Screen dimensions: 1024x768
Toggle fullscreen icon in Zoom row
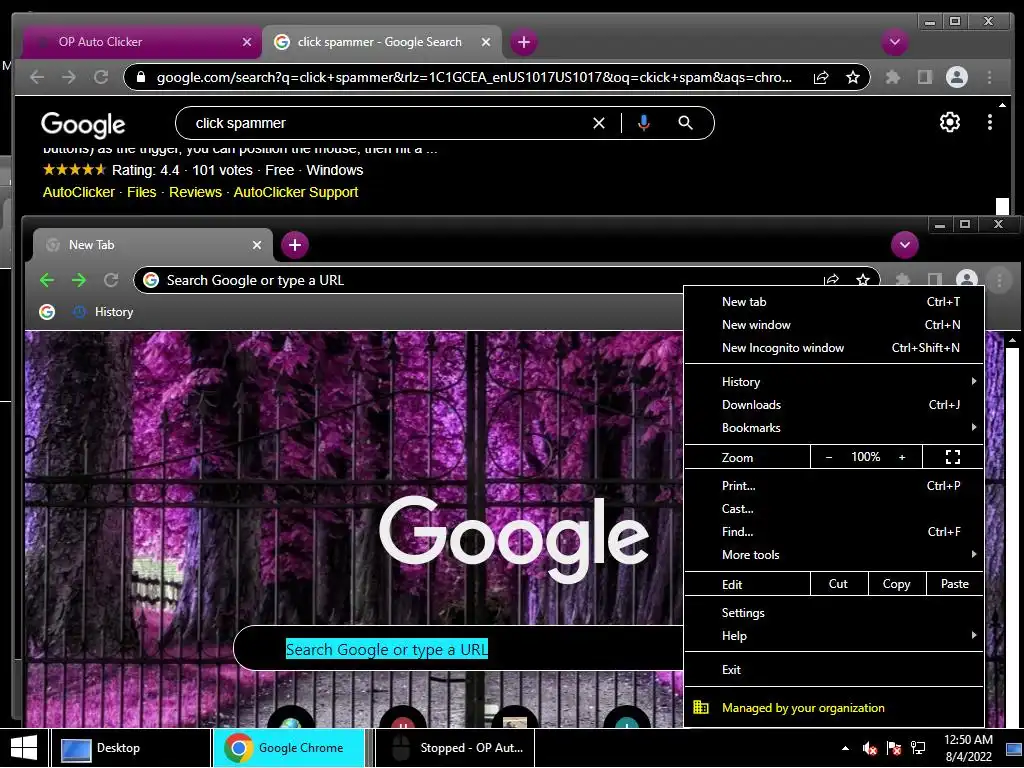(953, 457)
